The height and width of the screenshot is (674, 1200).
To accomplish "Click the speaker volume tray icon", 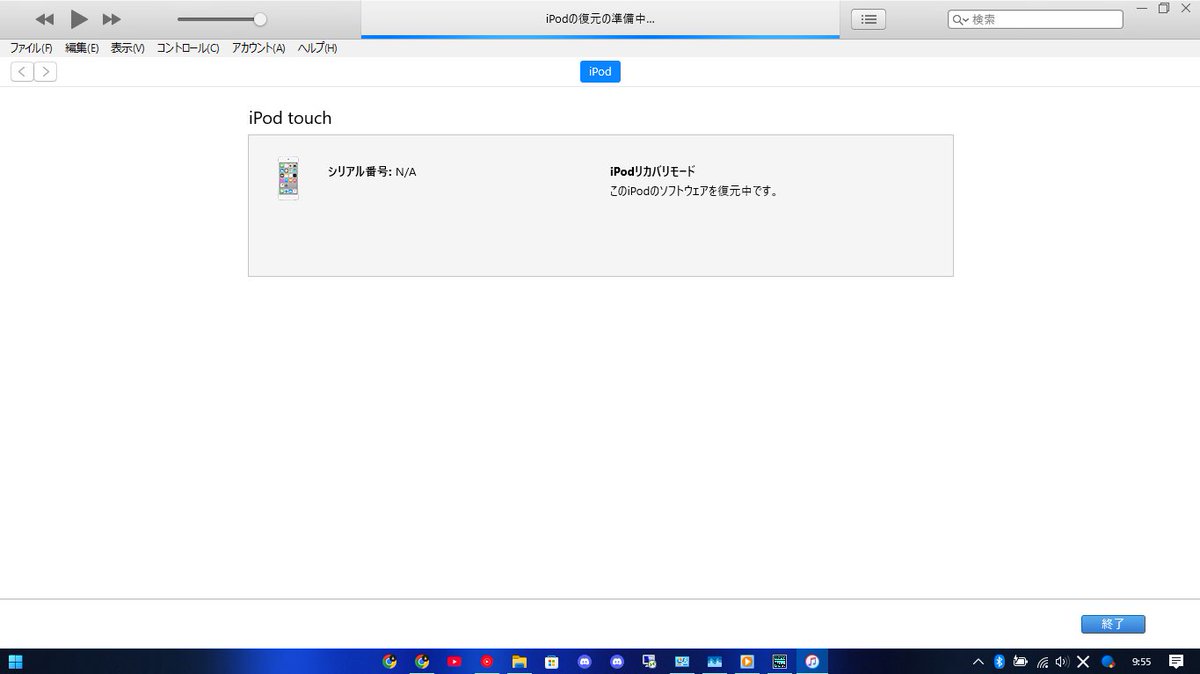I will coord(1061,661).
